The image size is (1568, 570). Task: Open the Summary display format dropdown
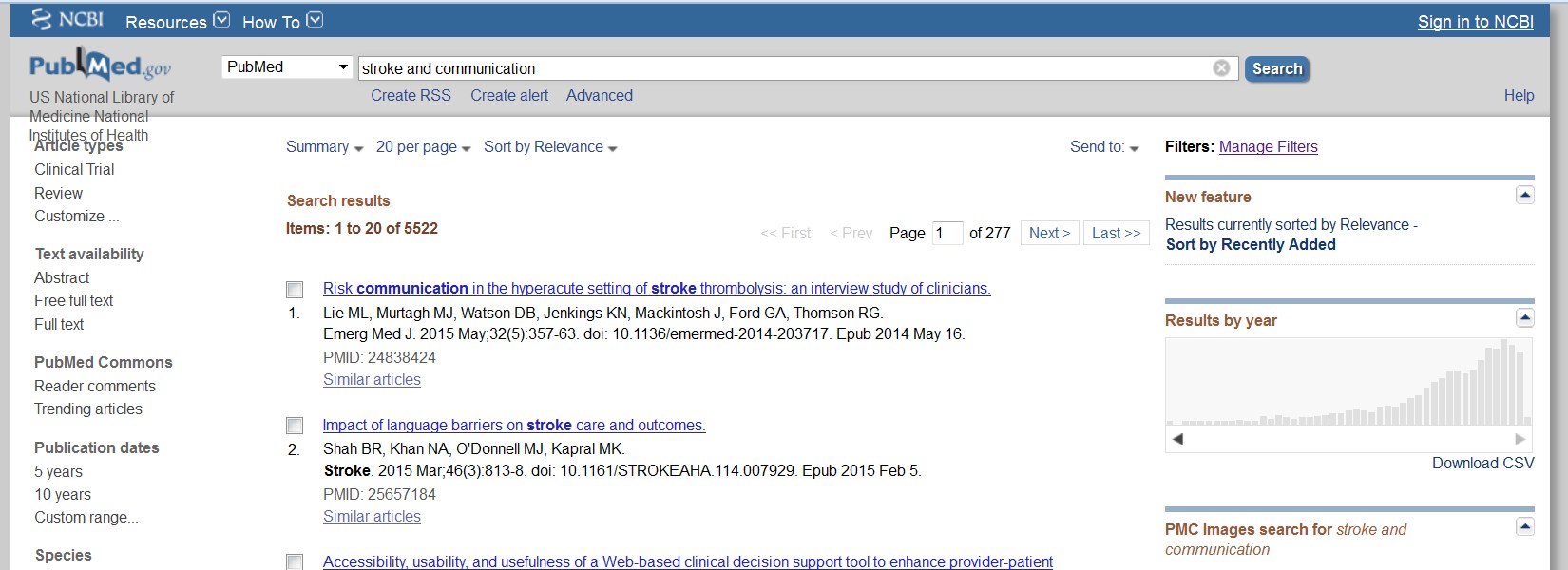pos(324,147)
